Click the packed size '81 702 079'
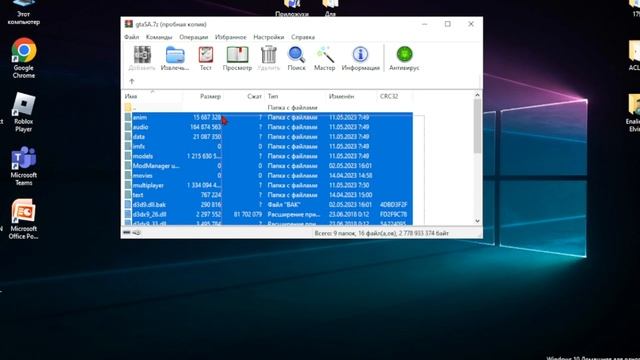 [x=248, y=214]
